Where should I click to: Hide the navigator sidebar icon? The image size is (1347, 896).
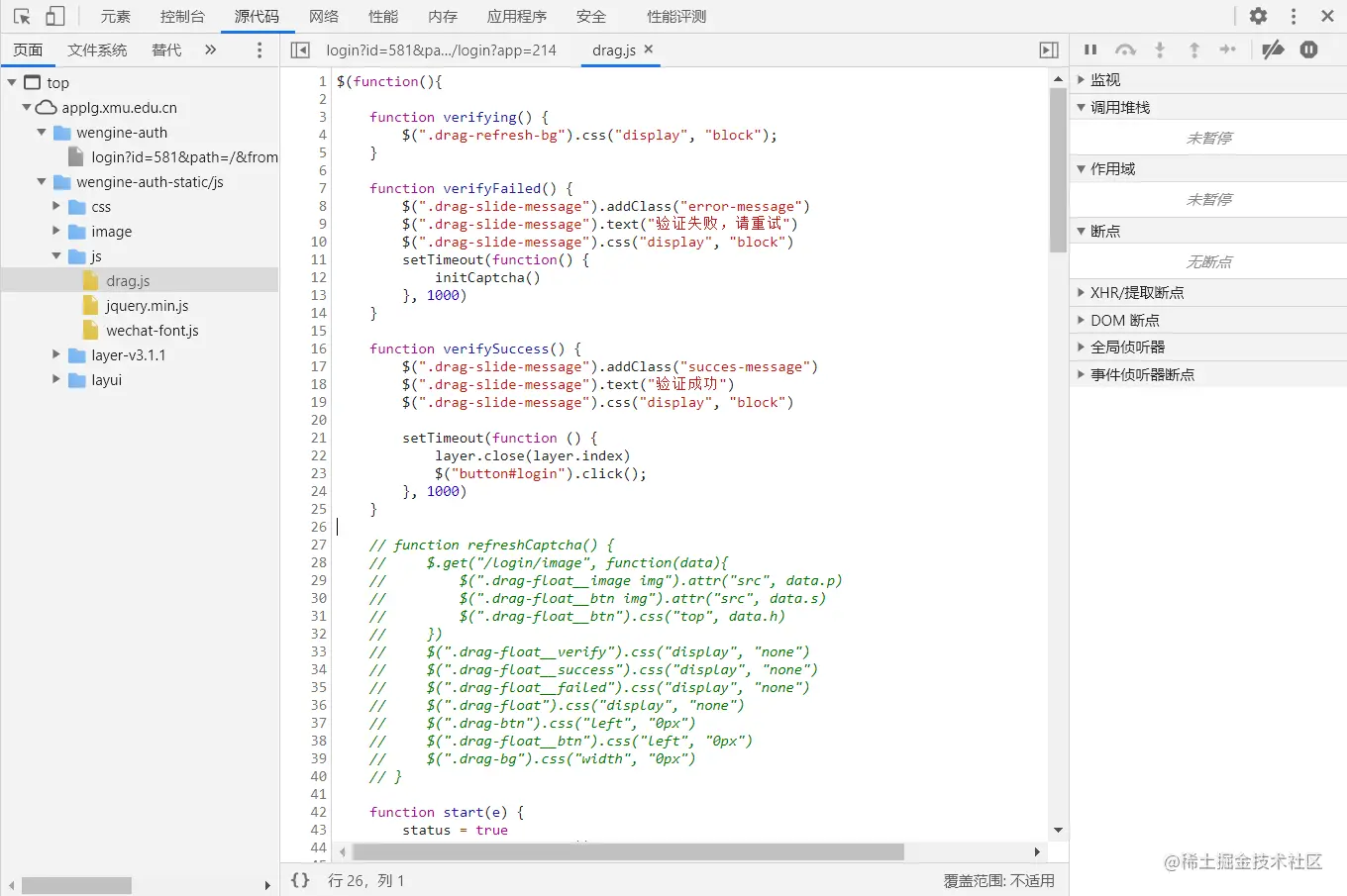[300, 50]
